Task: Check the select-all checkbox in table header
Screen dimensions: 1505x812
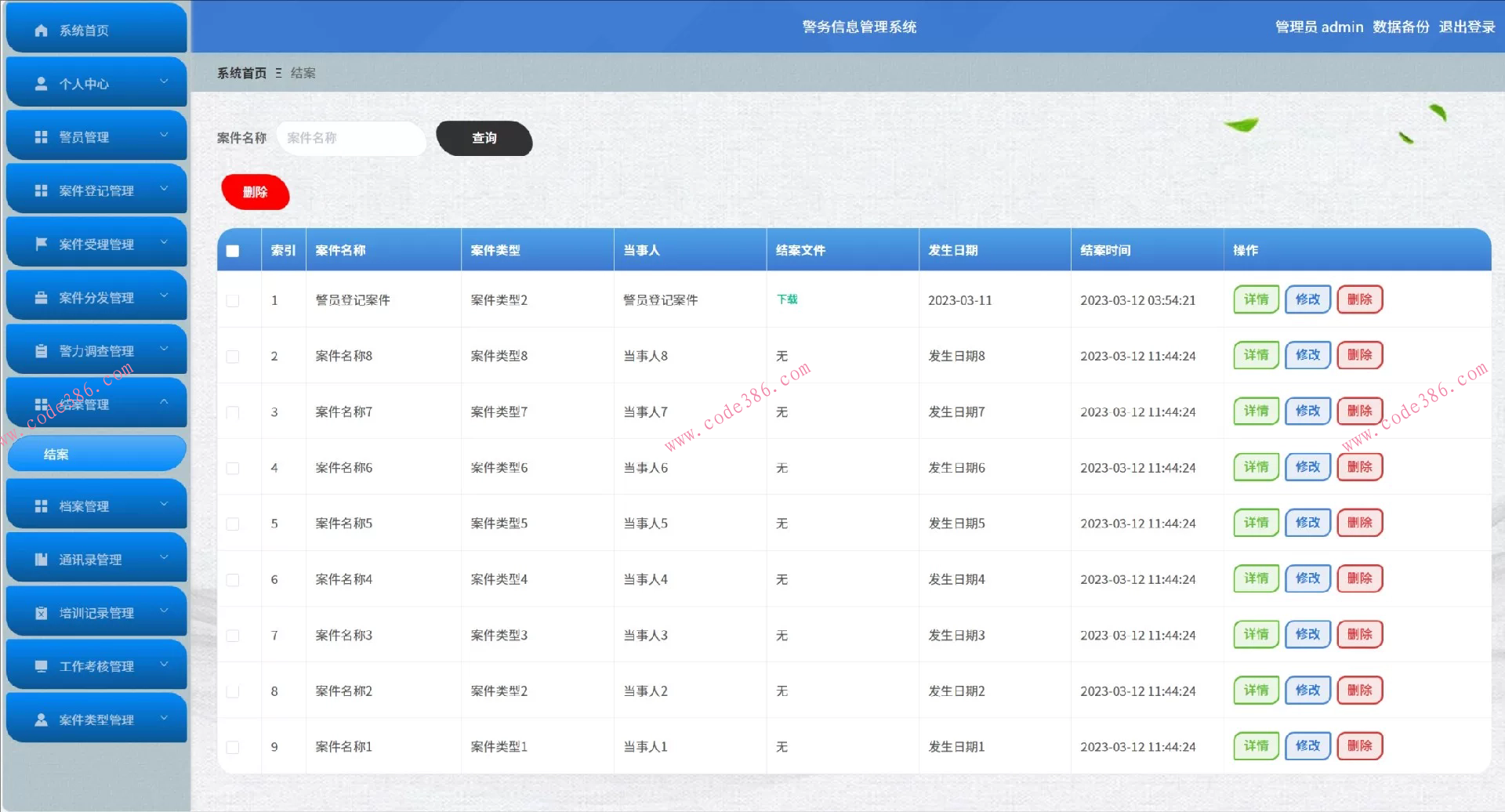Action: click(232, 250)
